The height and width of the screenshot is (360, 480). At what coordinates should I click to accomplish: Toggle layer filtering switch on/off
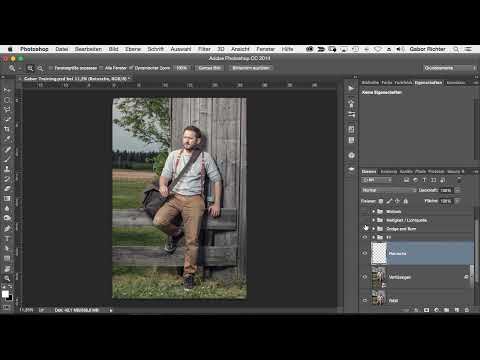[x=459, y=180]
